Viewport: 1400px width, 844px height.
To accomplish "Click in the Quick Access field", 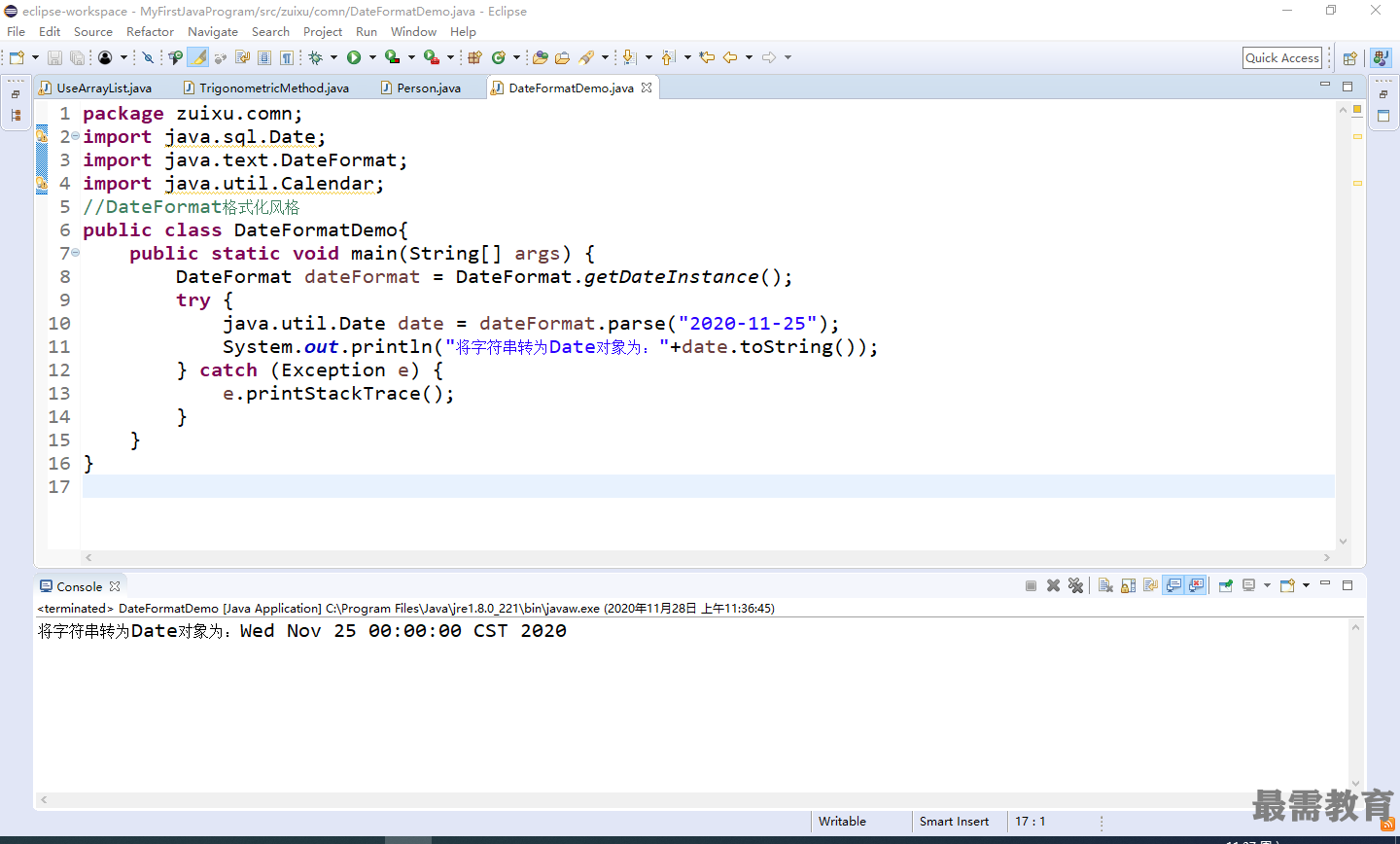I will [1282, 58].
